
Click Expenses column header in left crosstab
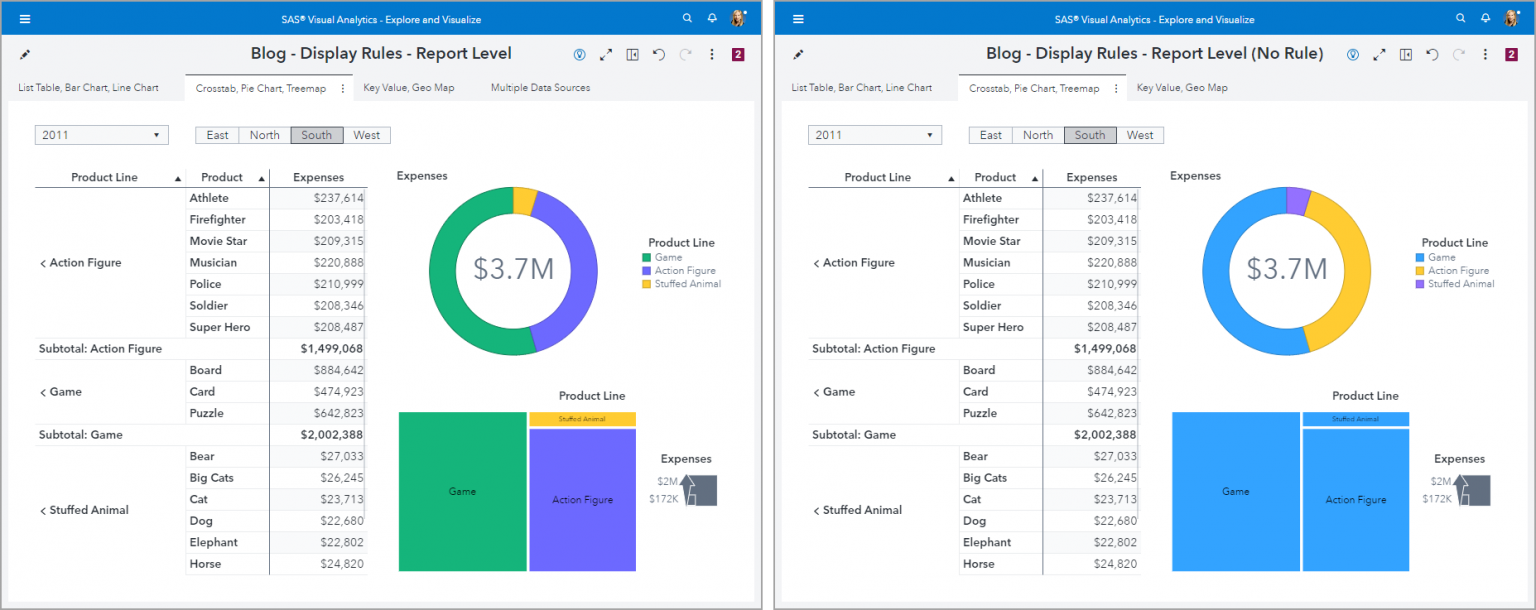tap(318, 178)
